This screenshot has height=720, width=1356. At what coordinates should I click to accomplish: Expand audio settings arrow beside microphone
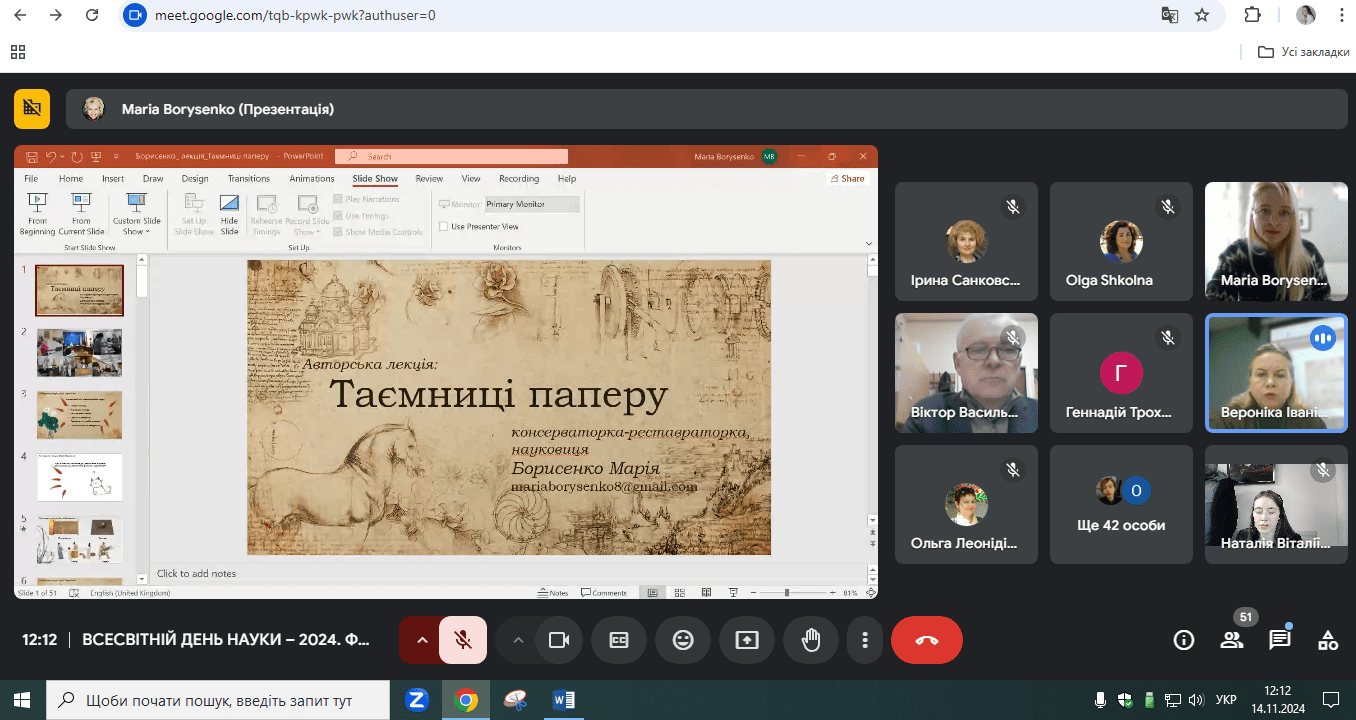[421, 640]
